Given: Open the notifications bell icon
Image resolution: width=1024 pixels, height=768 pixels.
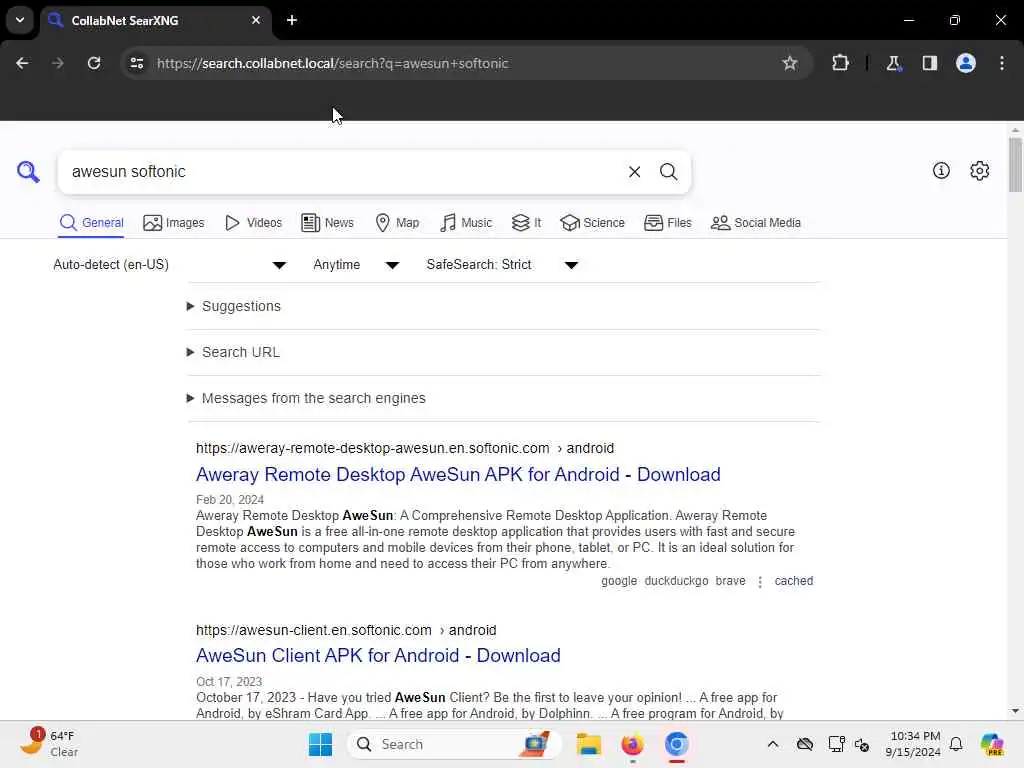Looking at the screenshot, I should click(x=956, y=744).
